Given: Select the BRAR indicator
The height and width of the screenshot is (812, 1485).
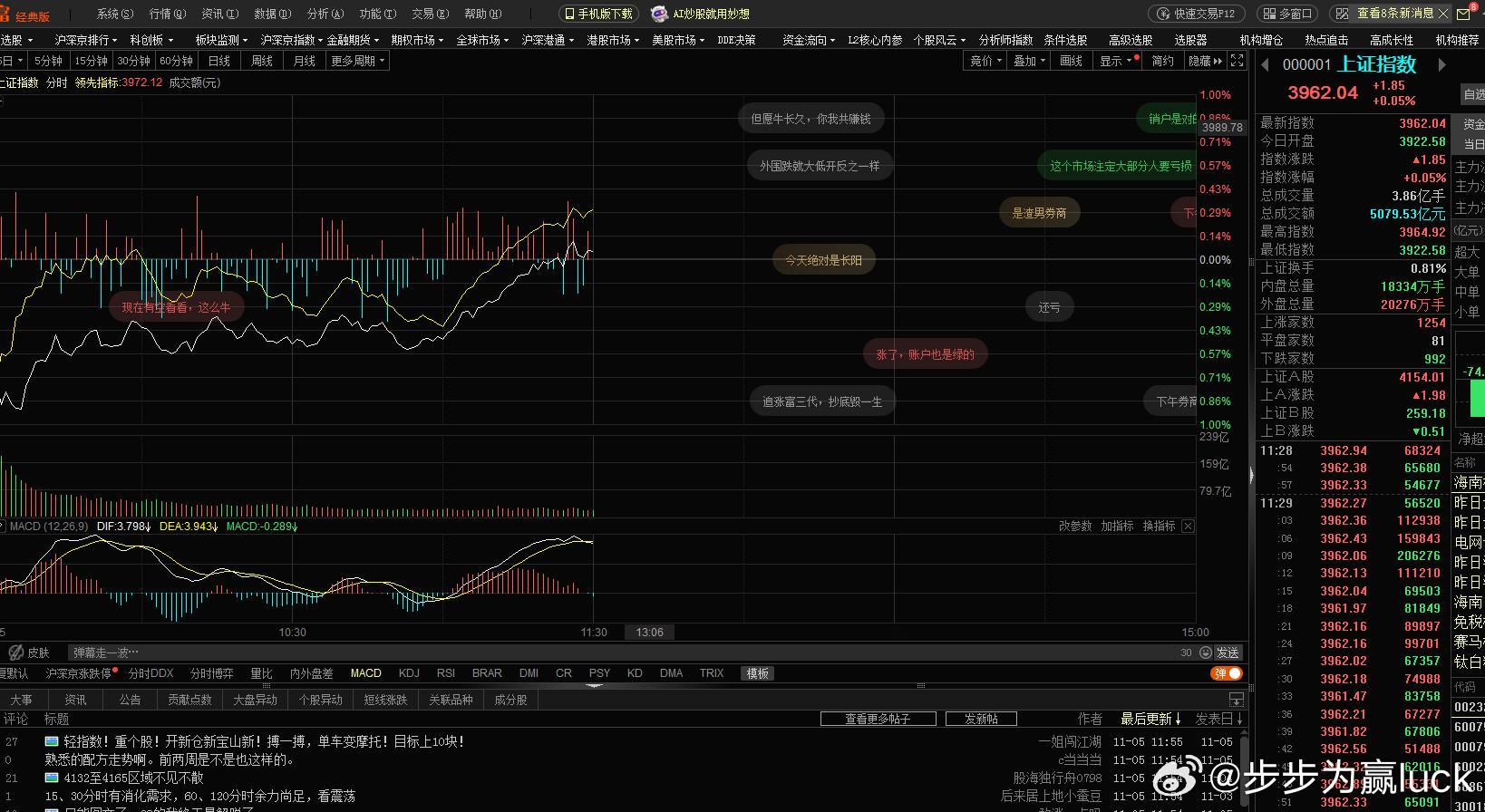Looking at the screenshot, I should point(487,673).
